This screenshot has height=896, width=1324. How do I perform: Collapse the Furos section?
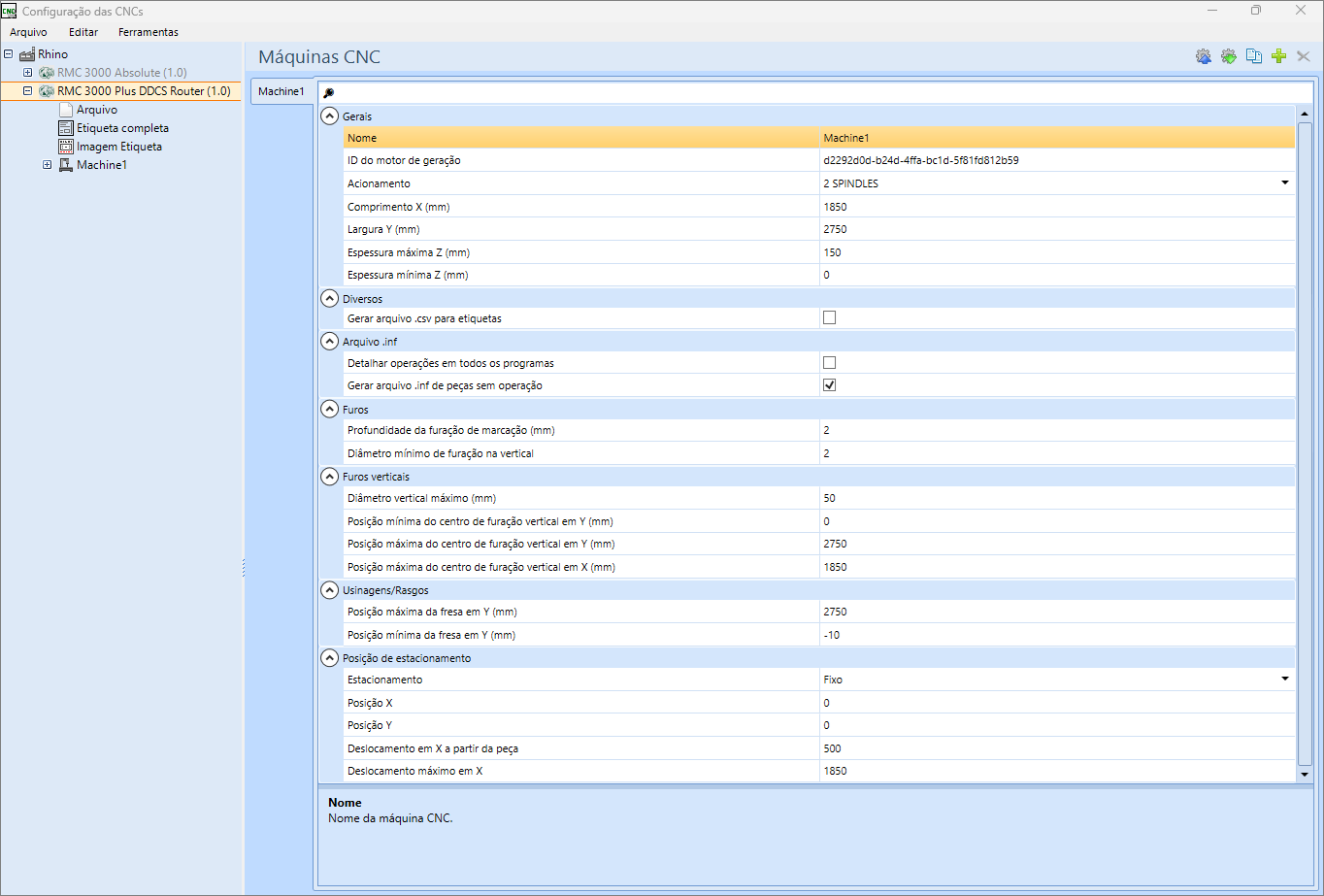pos(329,409)
